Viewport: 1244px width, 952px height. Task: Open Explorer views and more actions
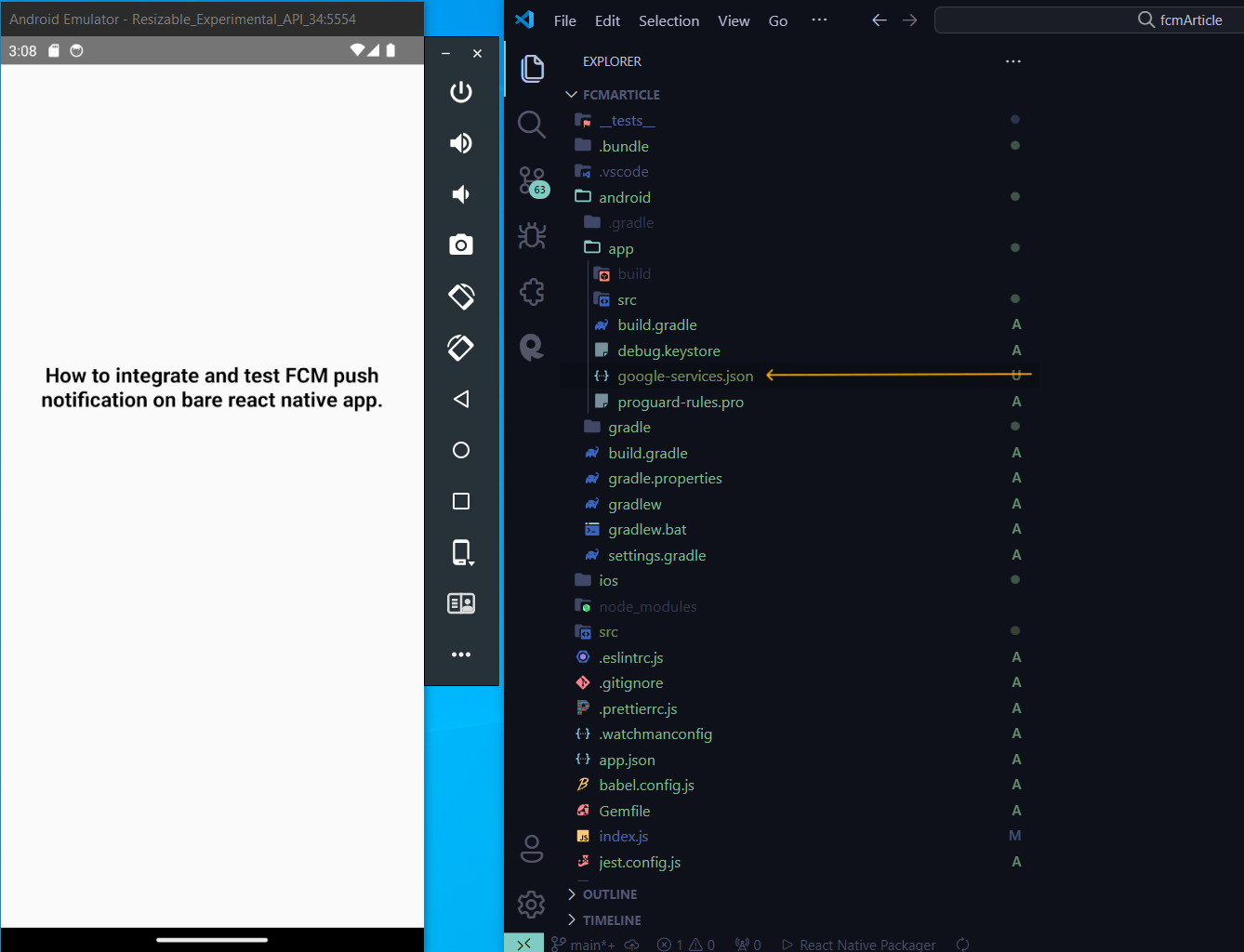click(x=1013, y=61)
